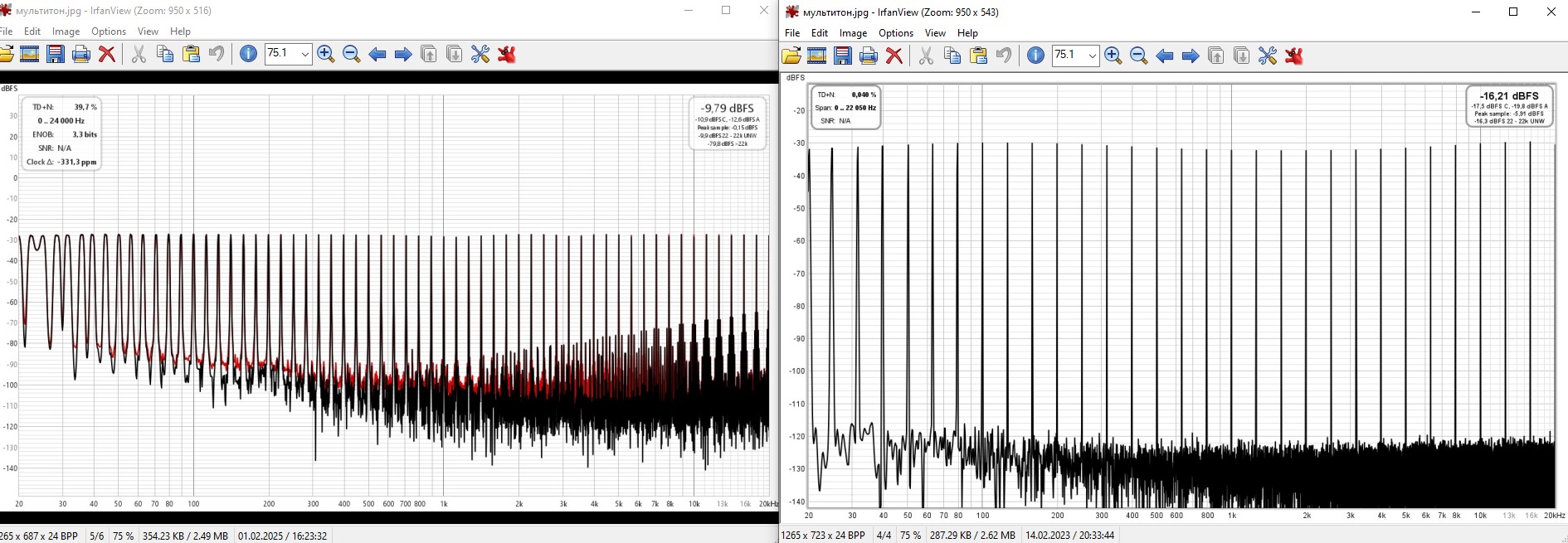Click Zoom Out magnifier in left window

tap(351, 55)
